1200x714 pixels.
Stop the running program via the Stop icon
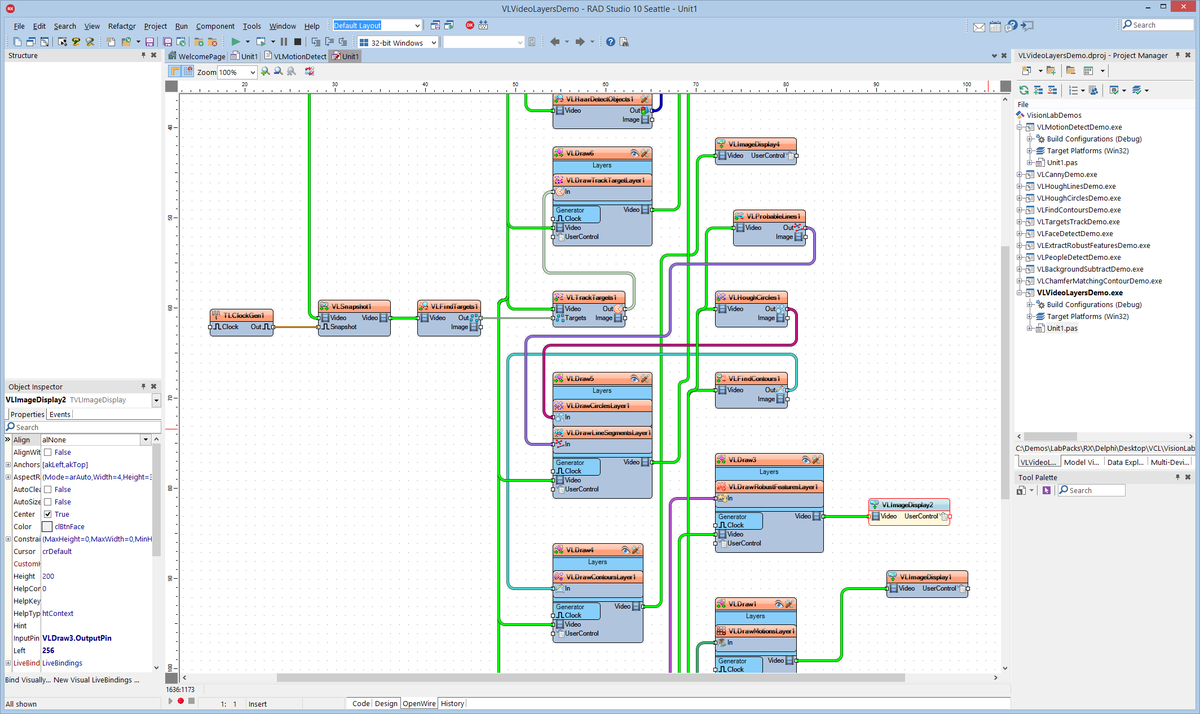coord(297,42)
